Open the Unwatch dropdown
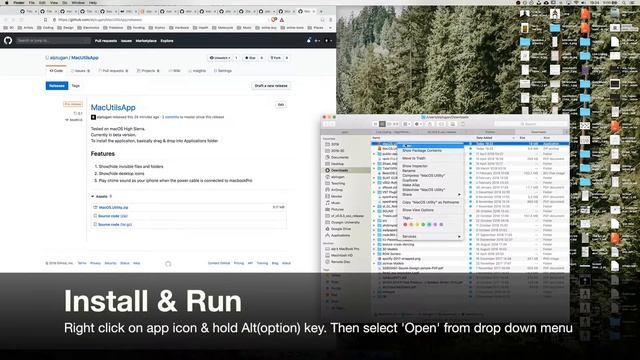 (x=220, y=58)
